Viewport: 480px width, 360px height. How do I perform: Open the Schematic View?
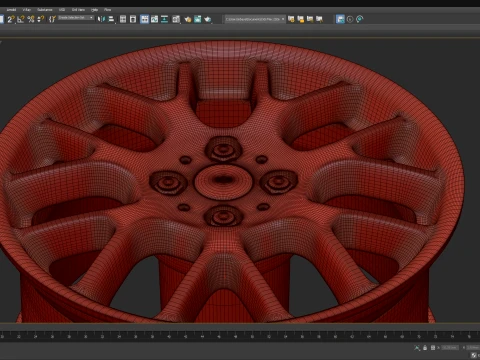pyautogui.click(x=164, y=19)
